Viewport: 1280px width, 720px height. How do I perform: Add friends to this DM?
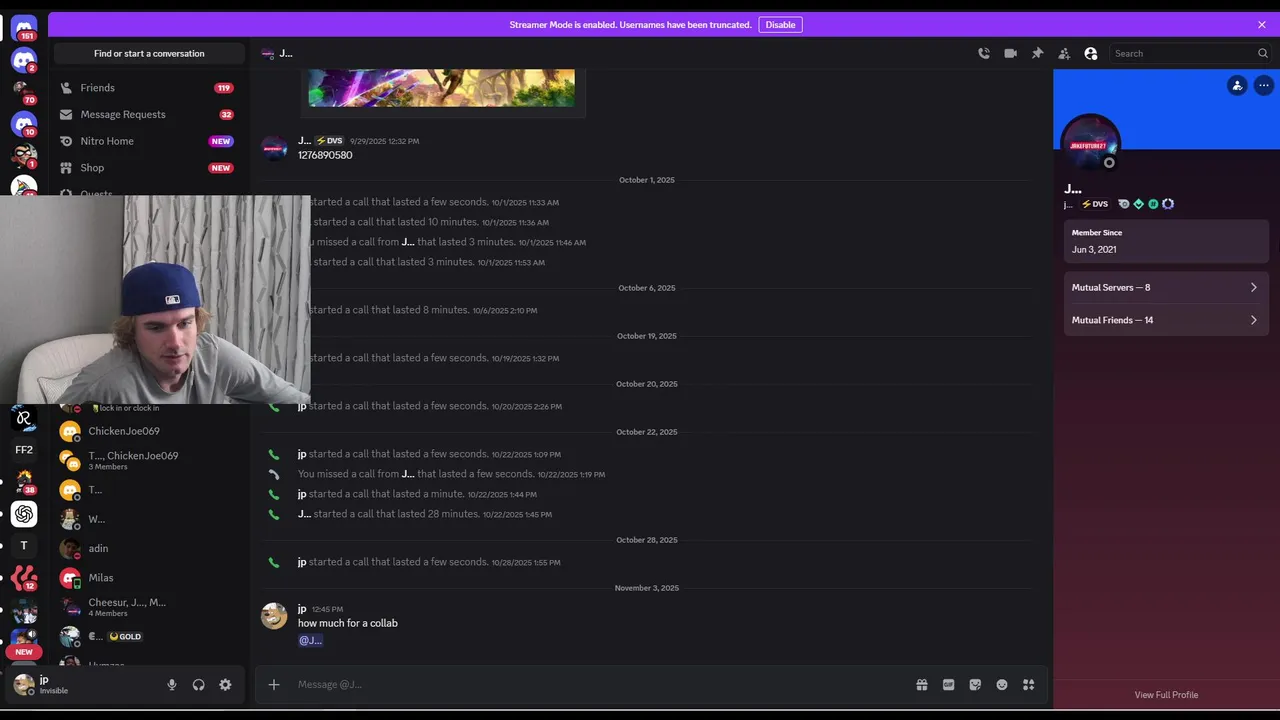[x=1064, y=54]
